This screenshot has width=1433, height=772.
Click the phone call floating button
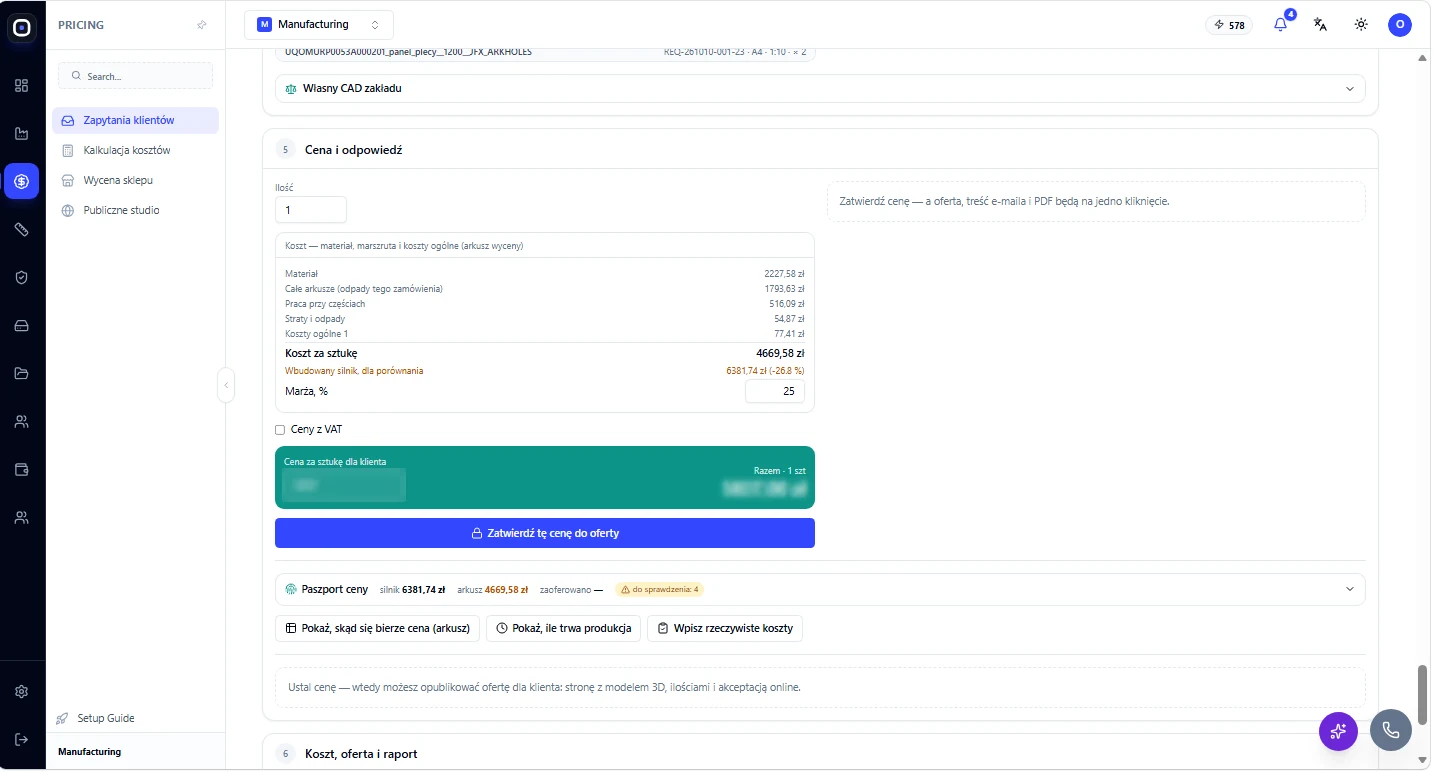pyautogui.click(x=1391, y=731)
